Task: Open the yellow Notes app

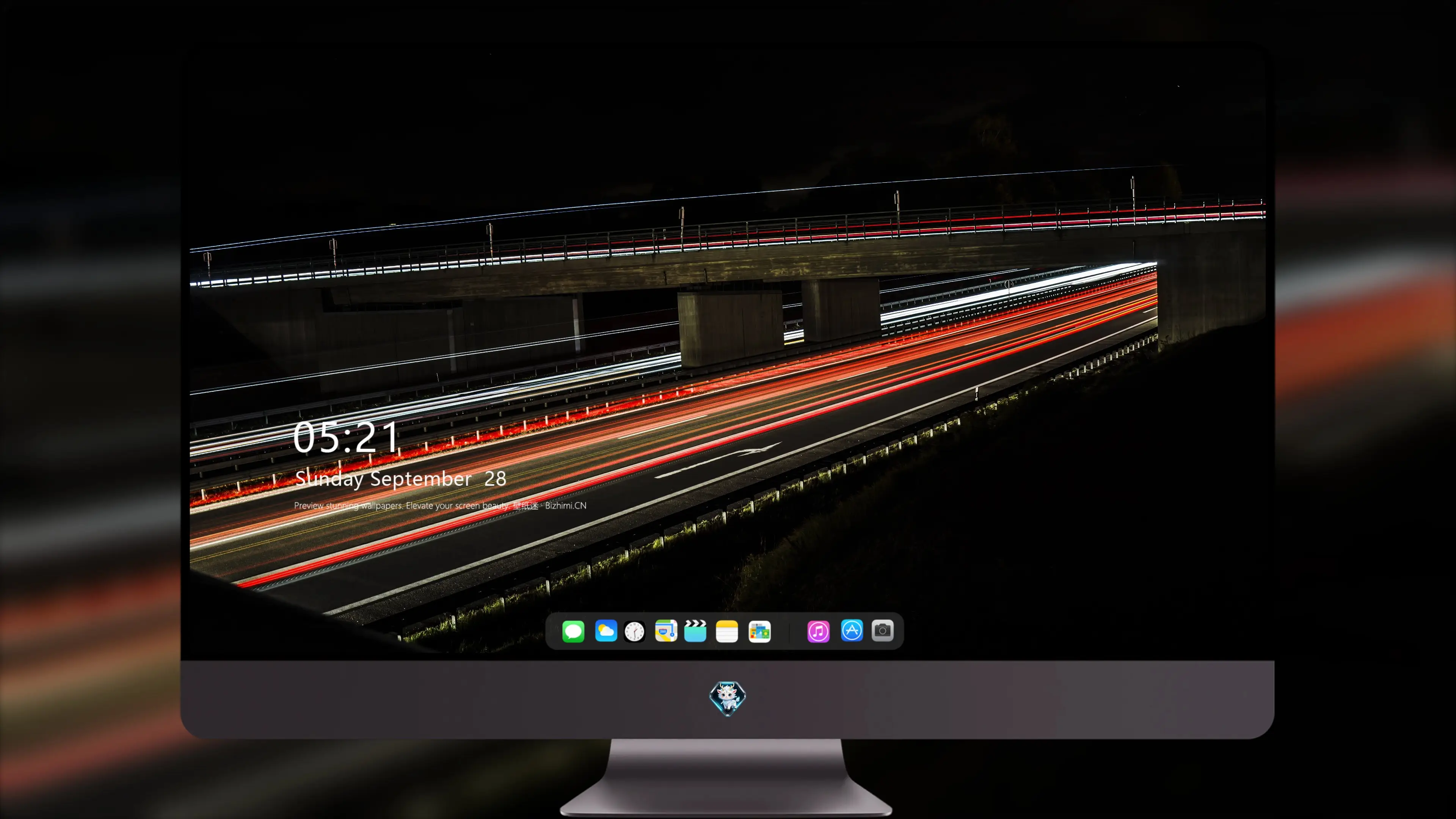Action: [x=727, y=631]
